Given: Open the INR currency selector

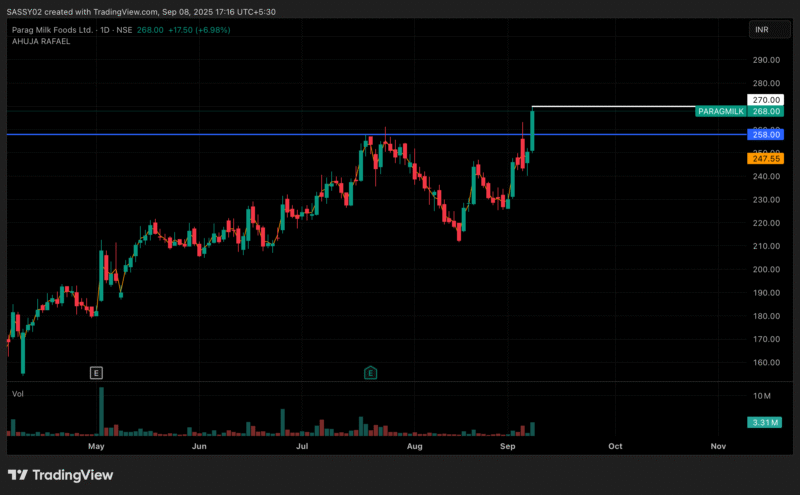Looking at the screenshot, I should [760, 31].
